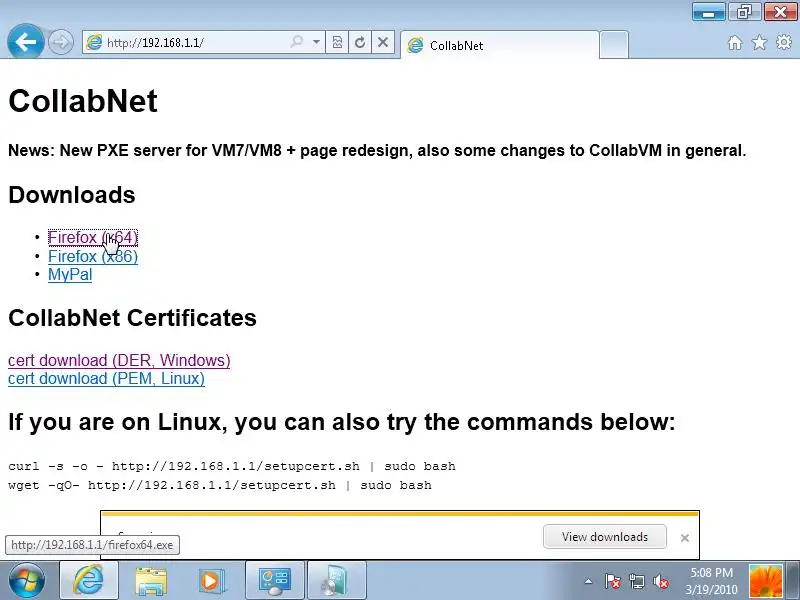The width and height of the screenshot is (800, 600).
Task: Show hidden tray icons arrow
Action: coord(588,581)
